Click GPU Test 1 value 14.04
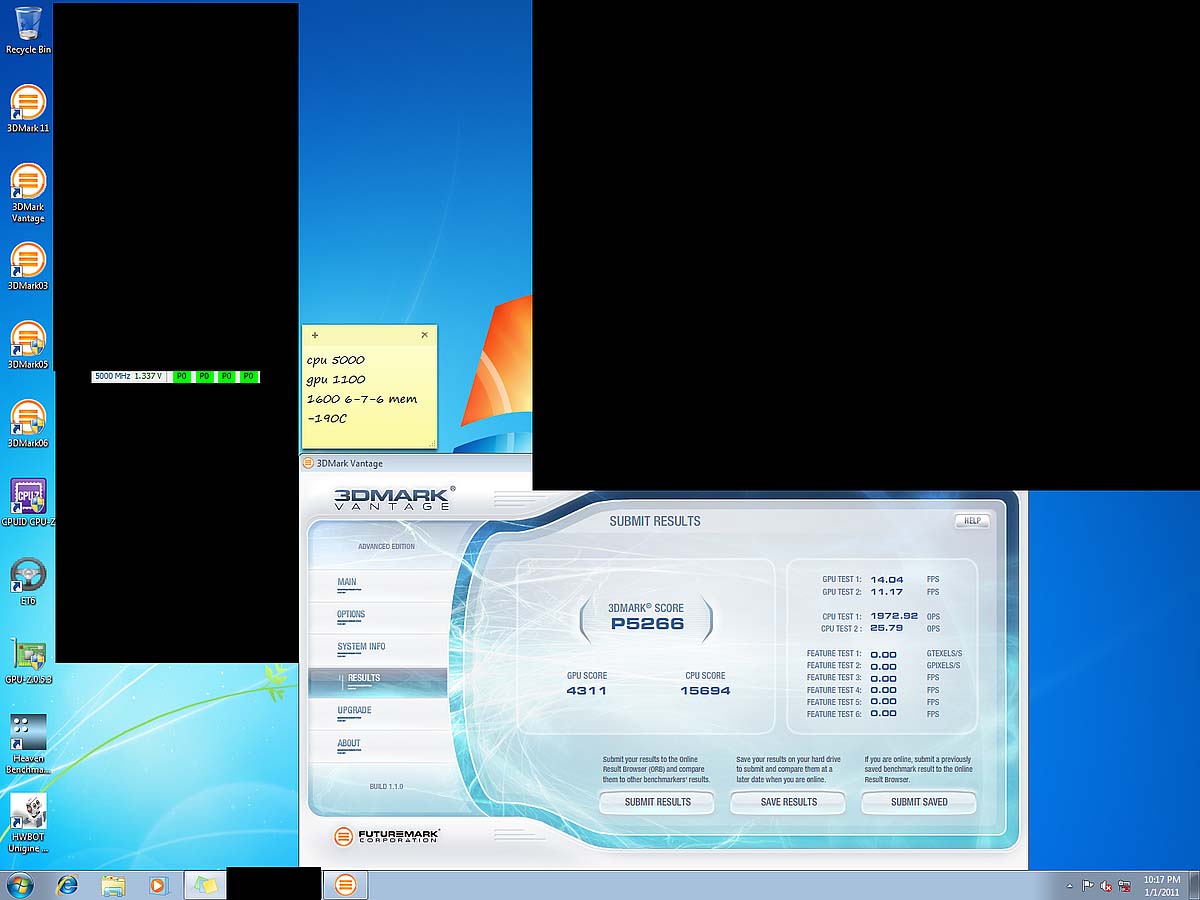 pyautogui.click(x=886, y=579)
